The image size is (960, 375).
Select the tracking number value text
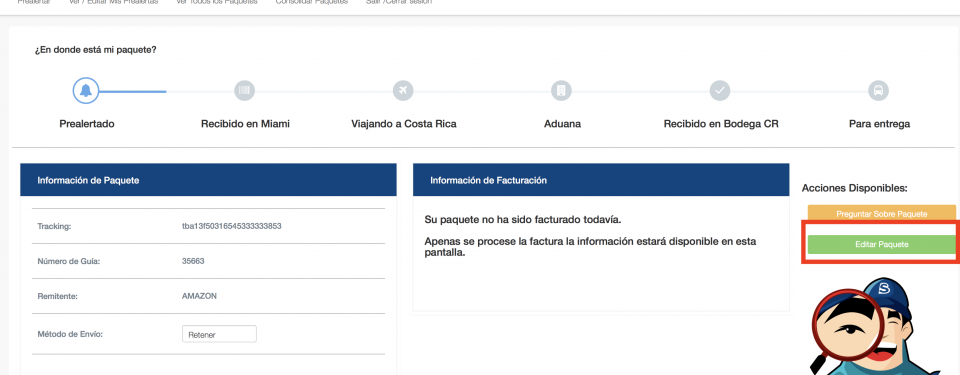click(x=231, y=226)
